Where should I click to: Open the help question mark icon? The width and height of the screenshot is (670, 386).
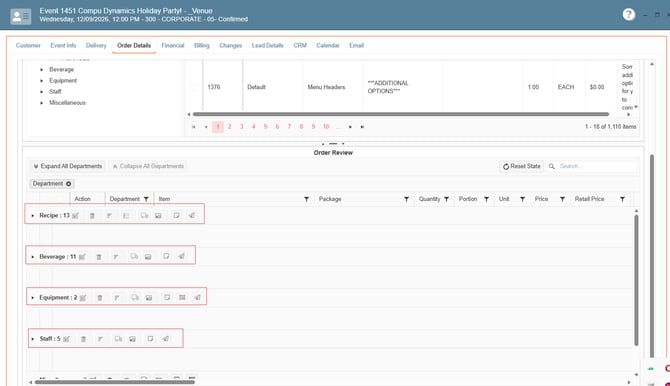(x=629, y=15)
